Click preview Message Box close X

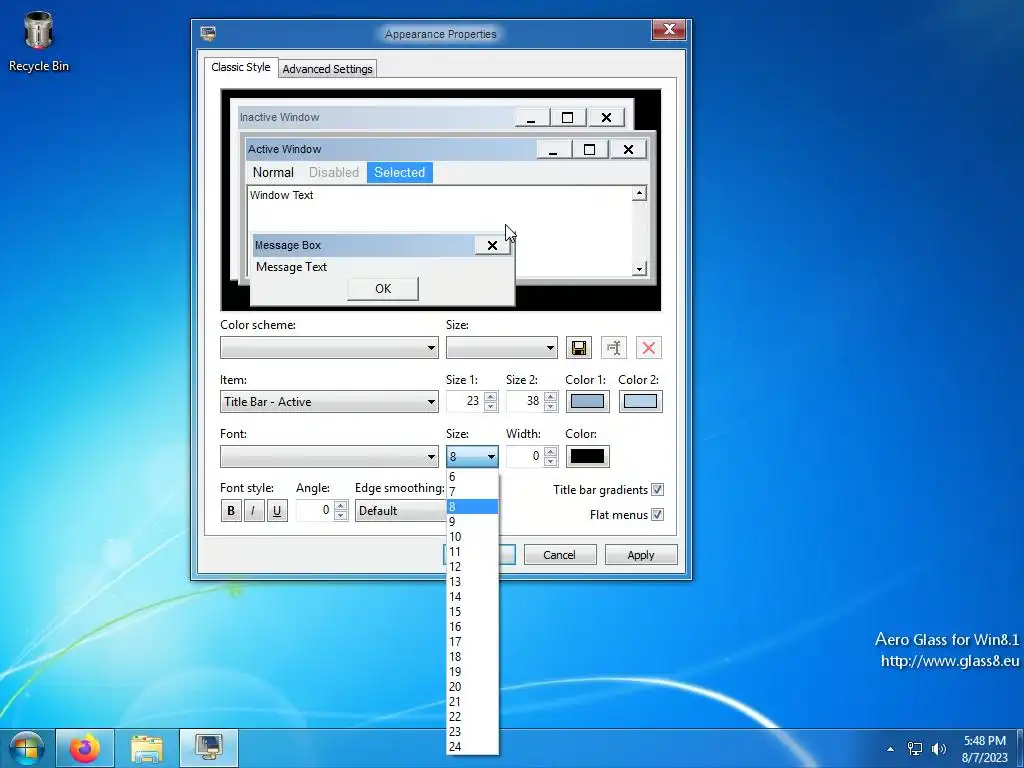tap(492, 246)
